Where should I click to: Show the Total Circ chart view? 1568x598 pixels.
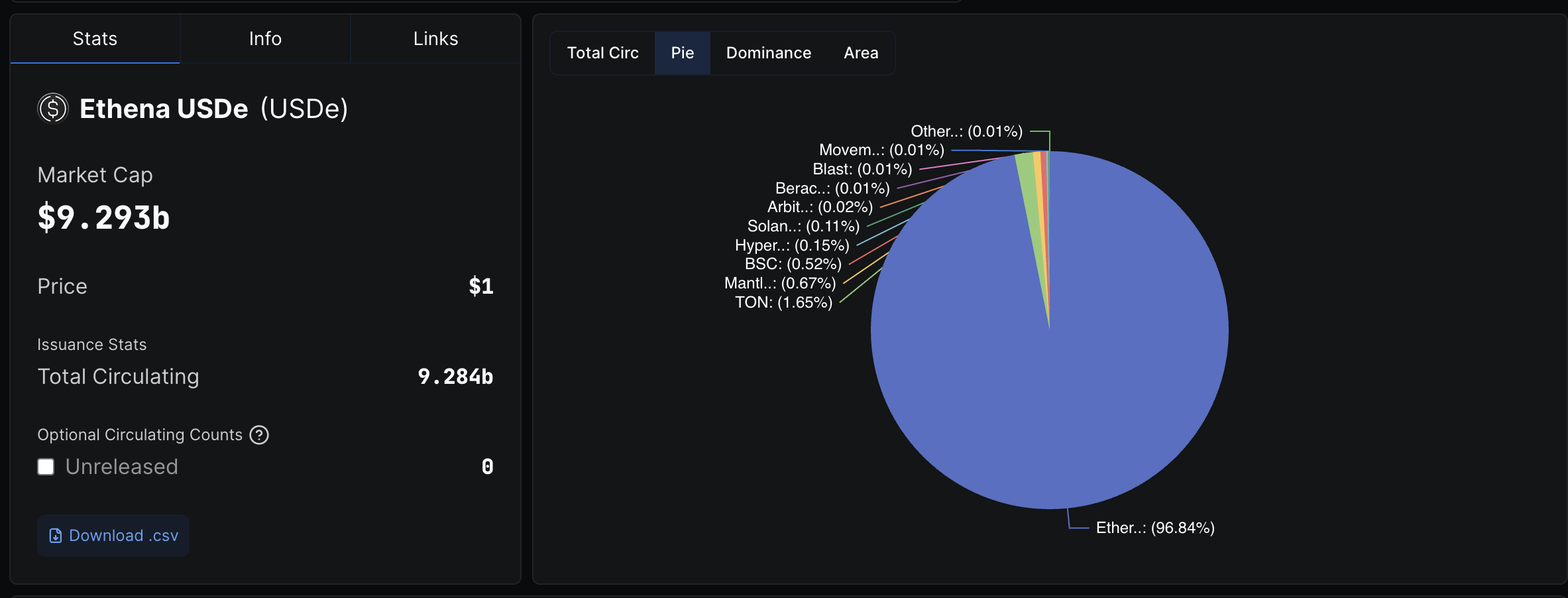[x=602, y=53]
